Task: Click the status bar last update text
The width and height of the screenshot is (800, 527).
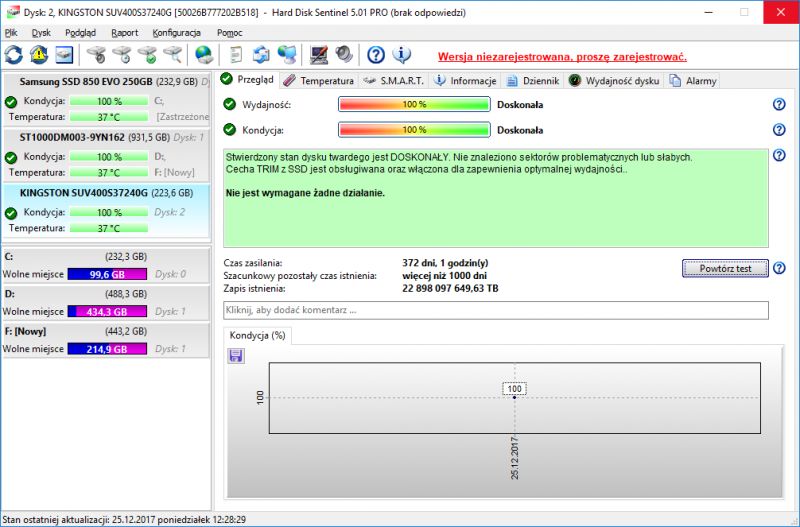Action: [x=124, y=519]
